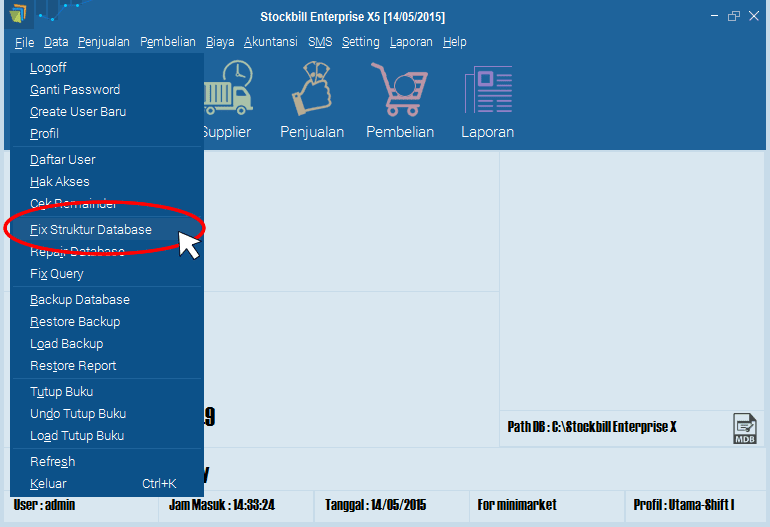The image size is (770, 527).
Task: Select Create User Baru
Action: pyautogui.click(x=107, y=112)
